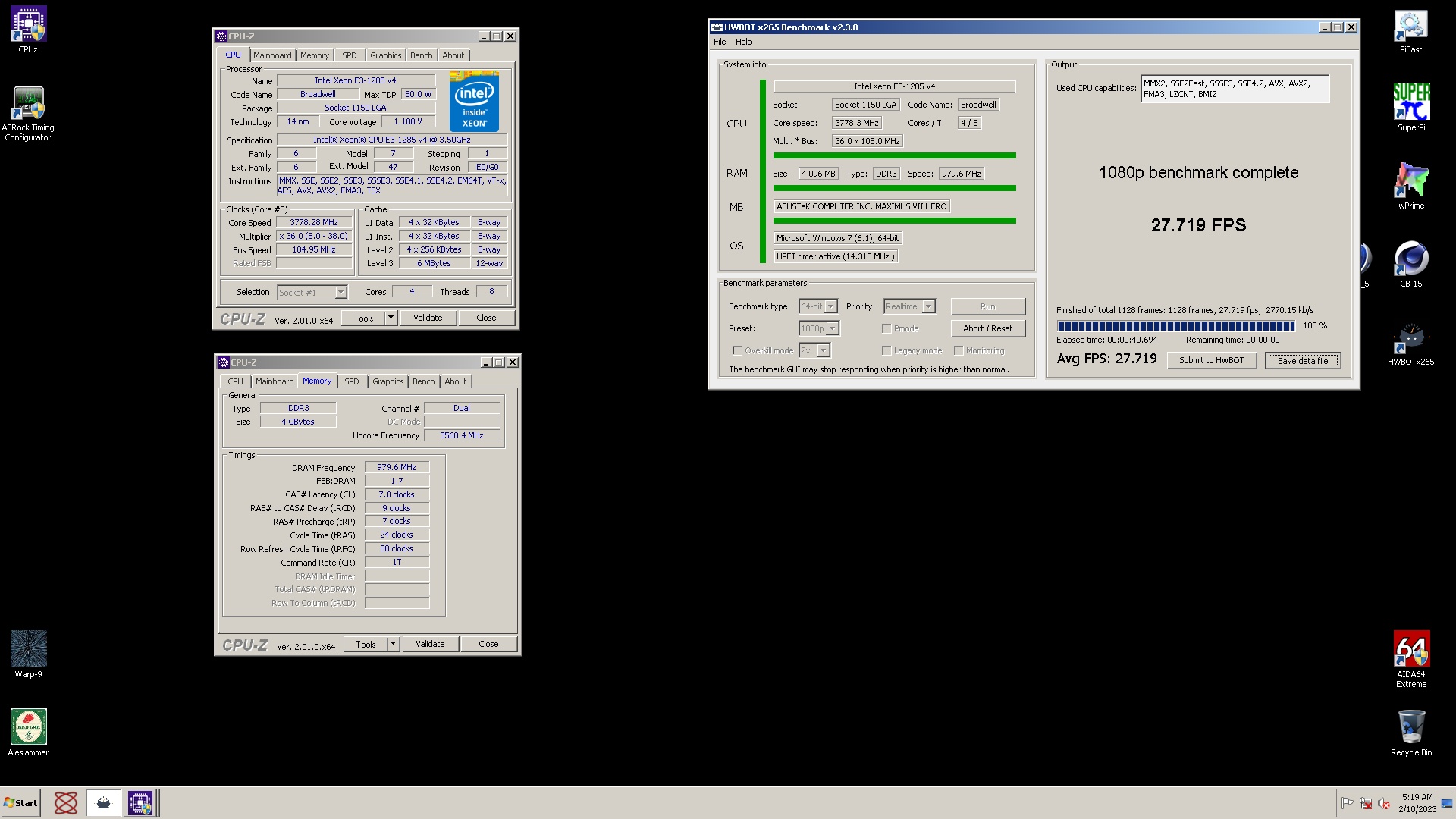This screenshot has height=819, width=1456.
Task: Click the benchmark progress bar
Action: [1176, 326]
